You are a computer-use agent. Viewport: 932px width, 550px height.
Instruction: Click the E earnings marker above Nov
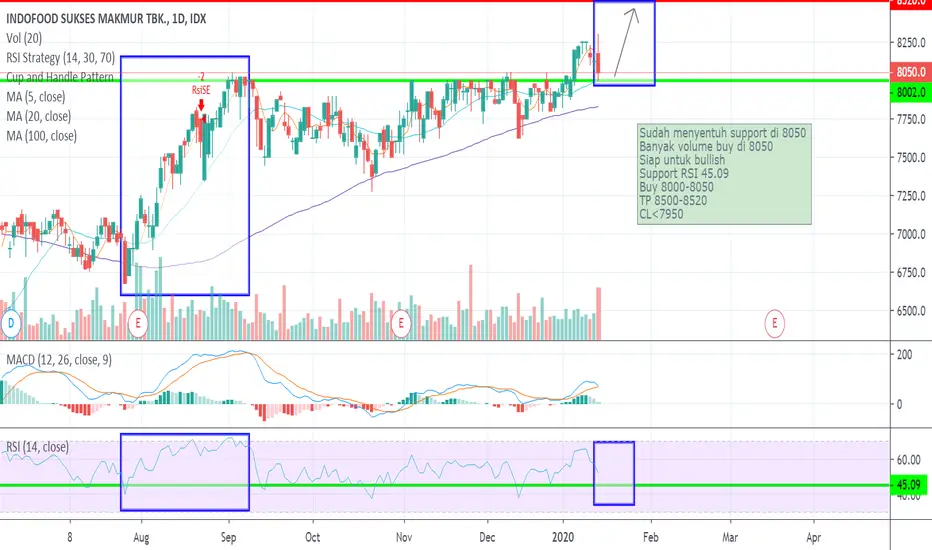click(x=401, y=323)
